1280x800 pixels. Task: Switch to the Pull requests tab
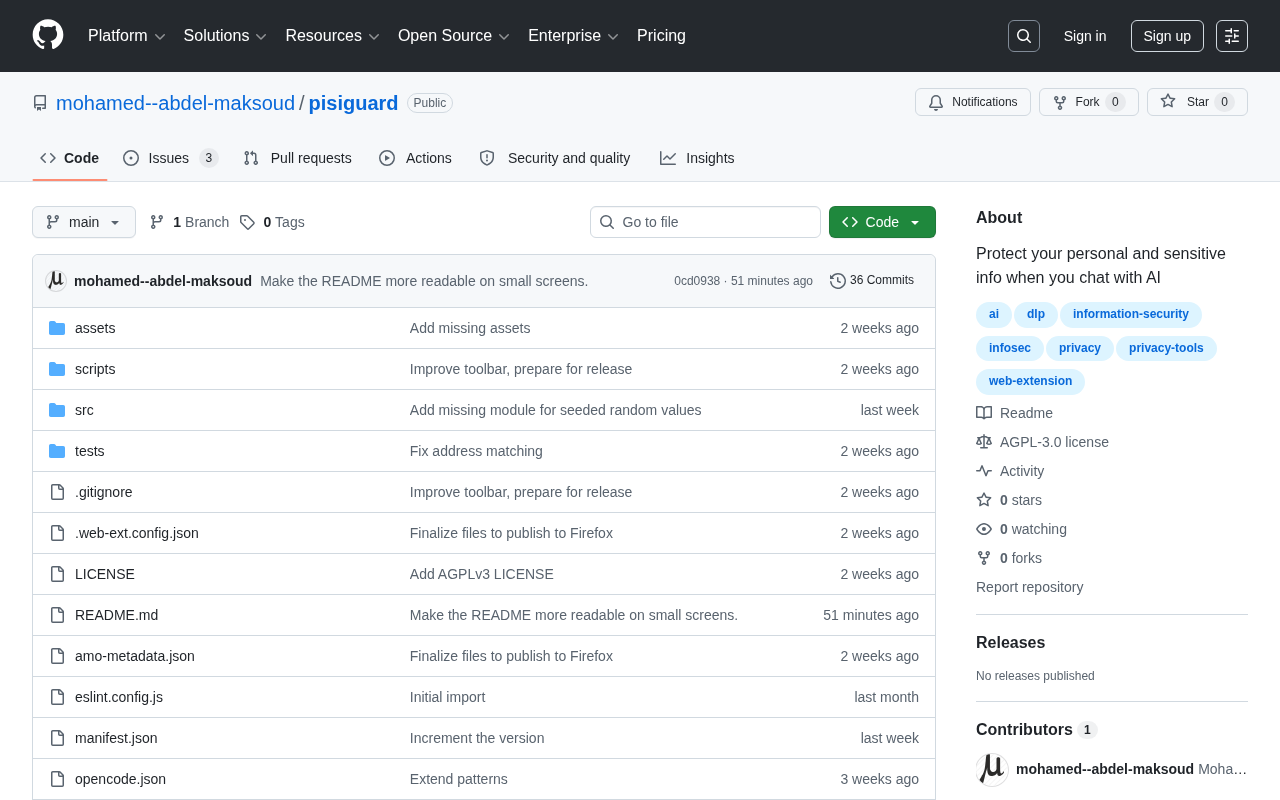pyautogui.click(x=297, y=158)
